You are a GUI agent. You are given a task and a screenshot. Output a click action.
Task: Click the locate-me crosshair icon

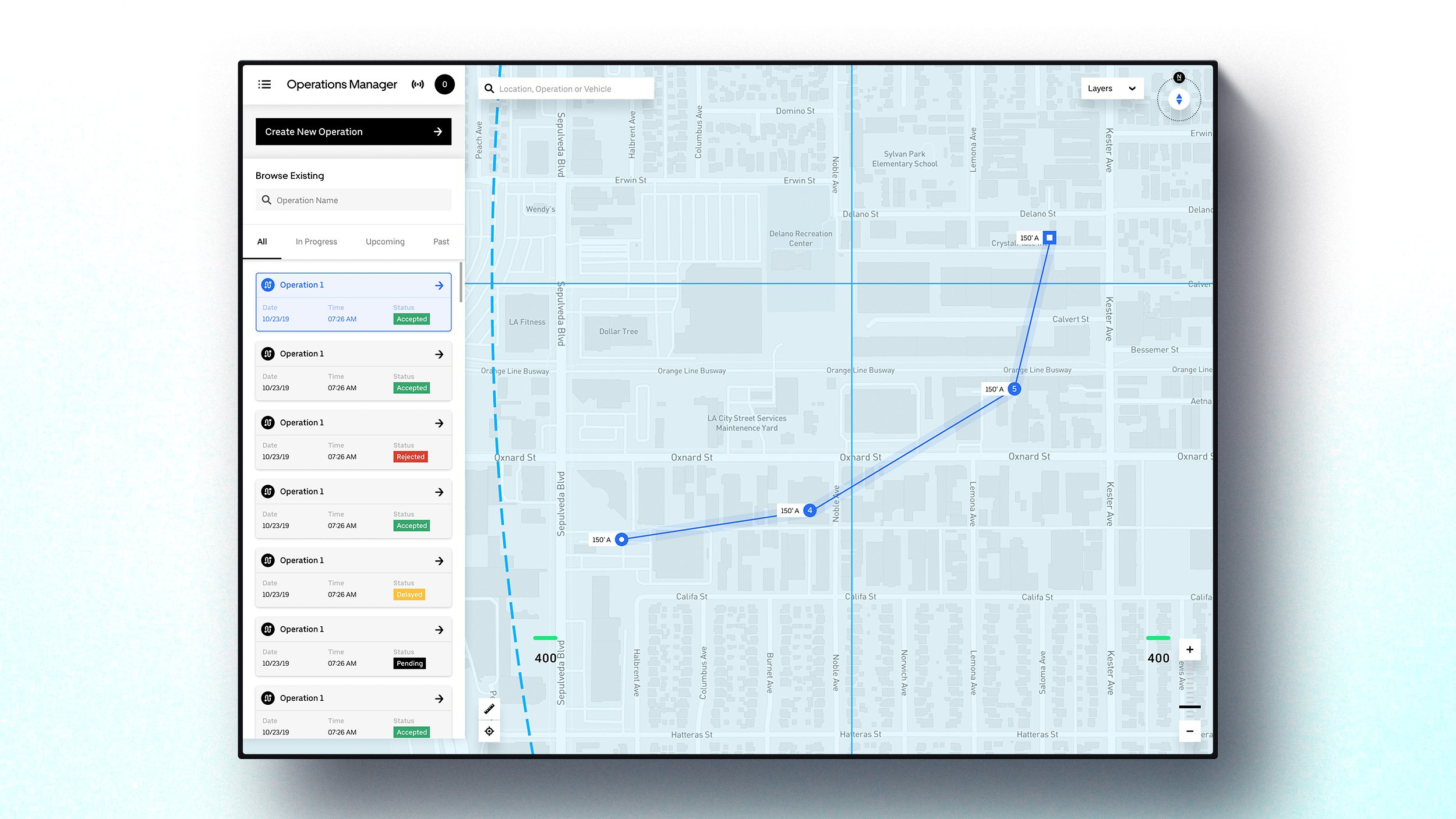click(489, 731)
